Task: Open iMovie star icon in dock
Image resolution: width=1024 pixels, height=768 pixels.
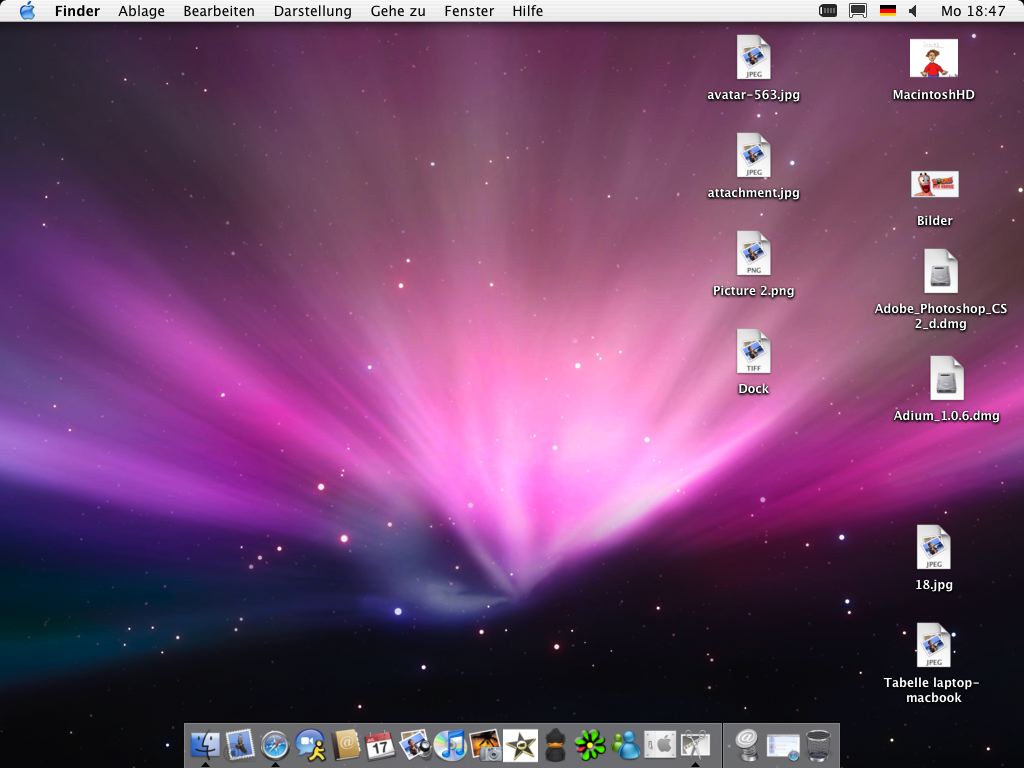Action: (520, 744)
